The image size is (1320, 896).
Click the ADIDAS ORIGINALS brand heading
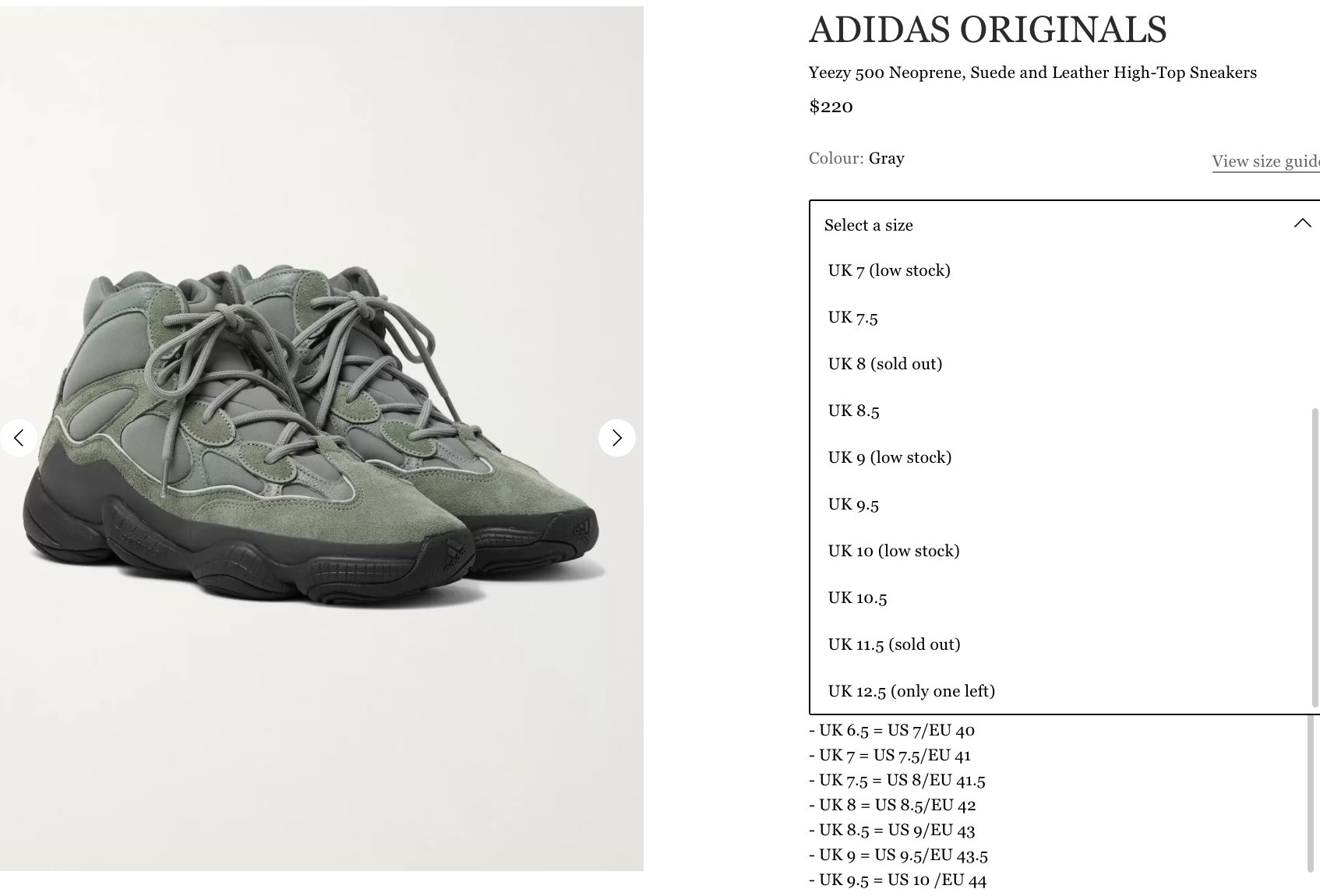tap(987, 30)
